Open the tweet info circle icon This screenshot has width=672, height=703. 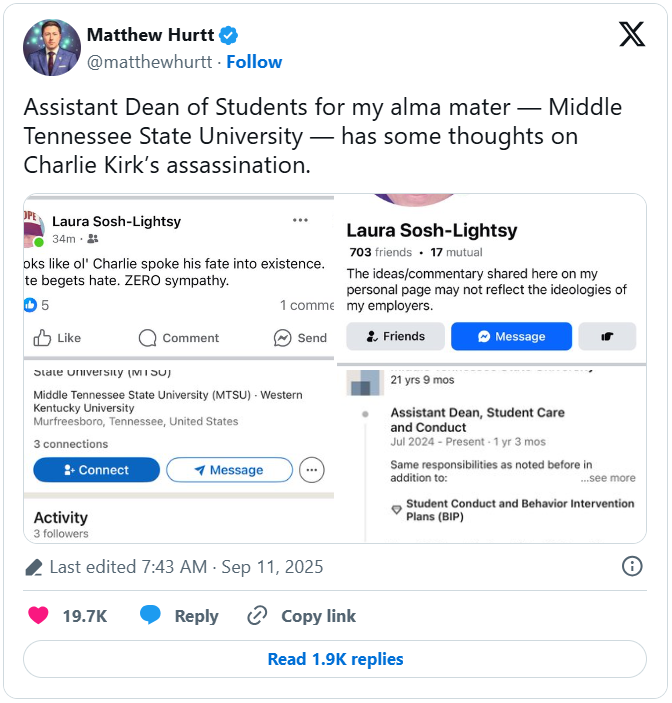tap(632, 567)
